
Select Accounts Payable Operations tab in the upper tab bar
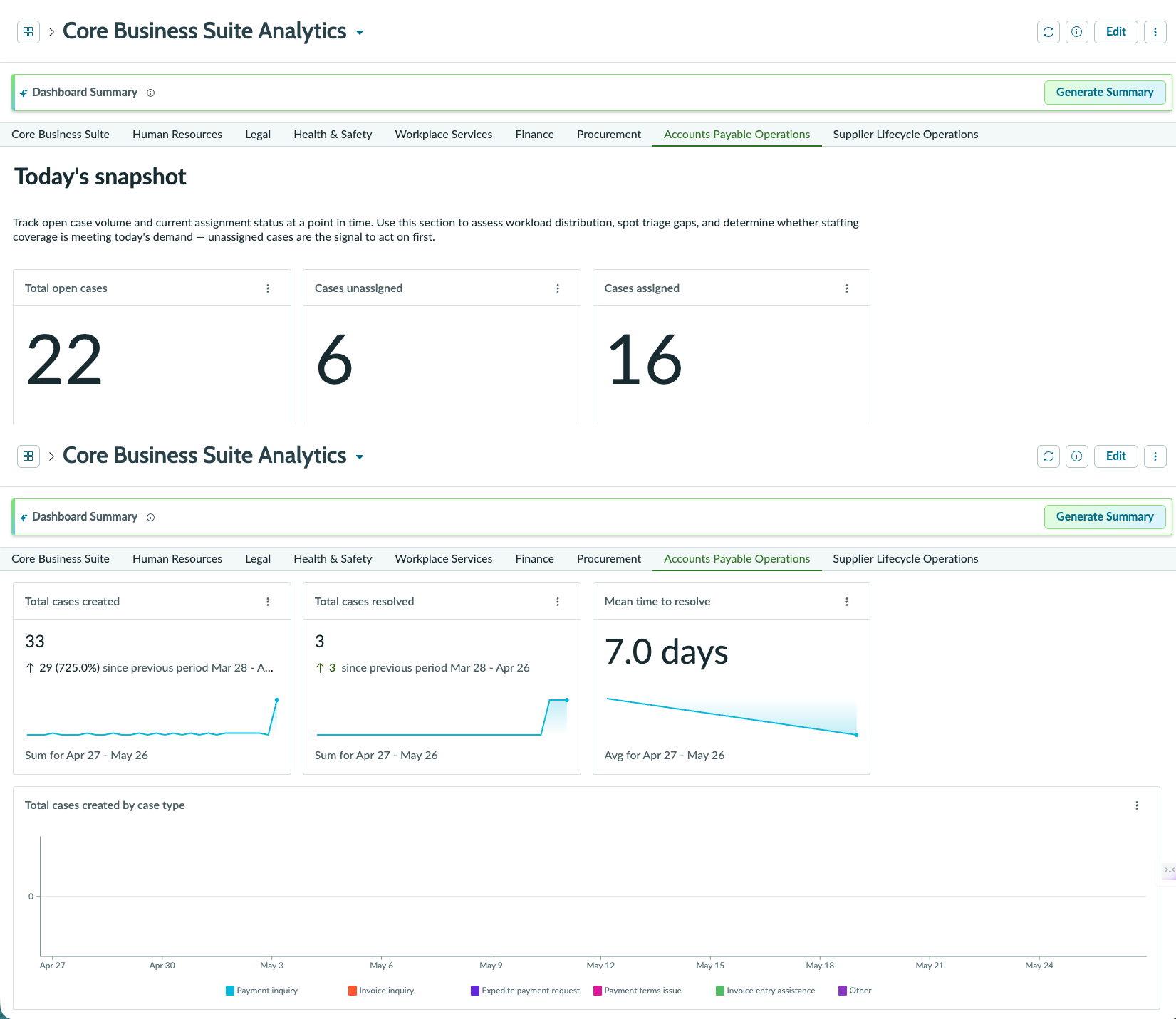click(737, 135)
